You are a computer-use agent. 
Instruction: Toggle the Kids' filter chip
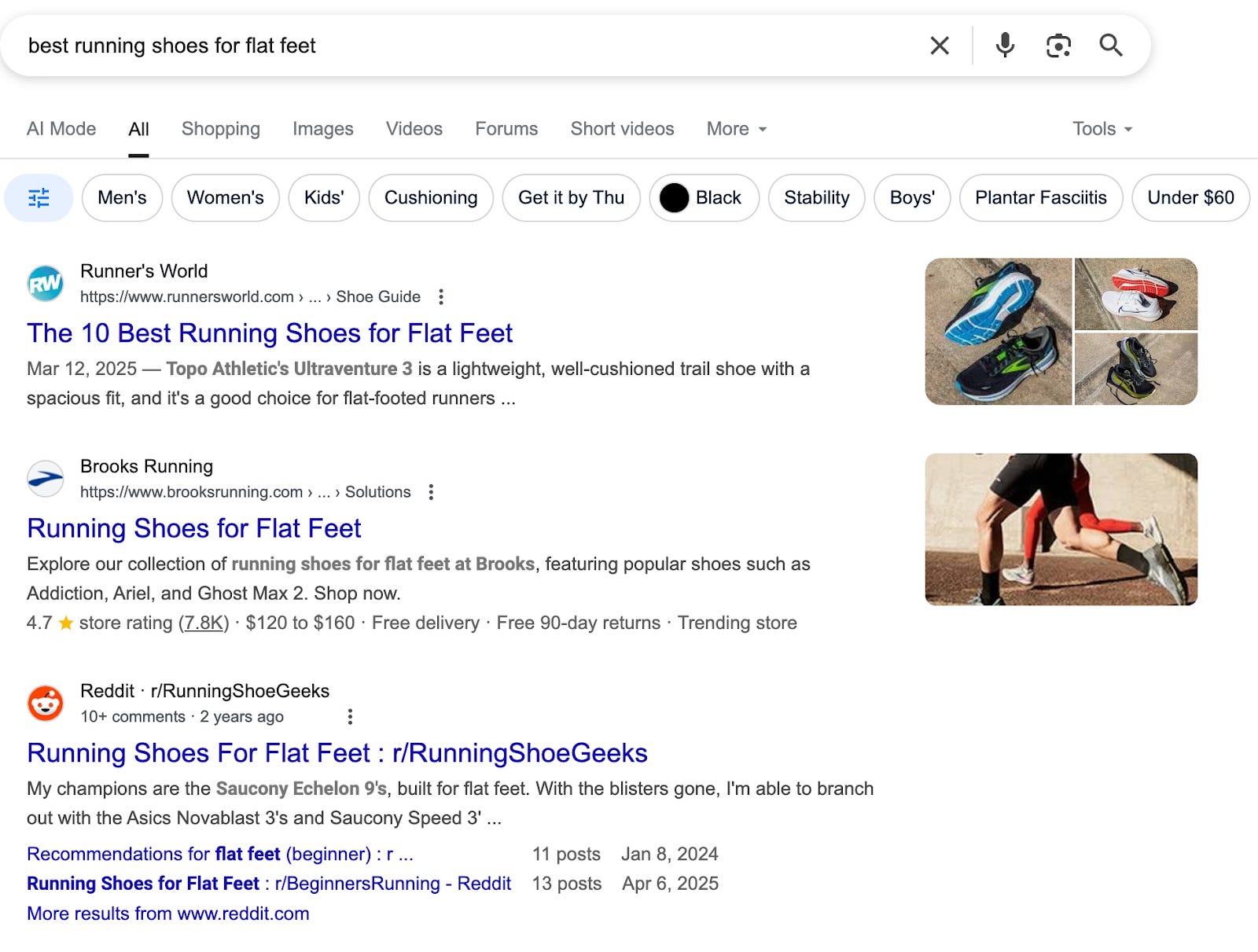coord(324,197)
